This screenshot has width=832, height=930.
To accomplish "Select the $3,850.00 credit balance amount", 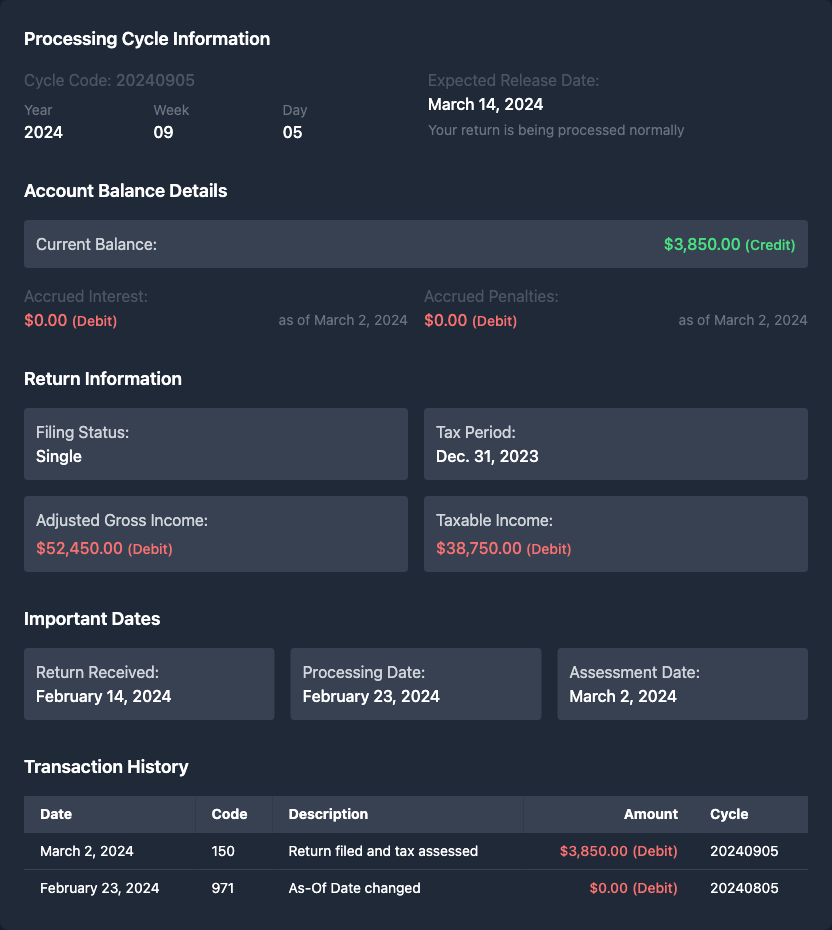I will pos(702,244).
